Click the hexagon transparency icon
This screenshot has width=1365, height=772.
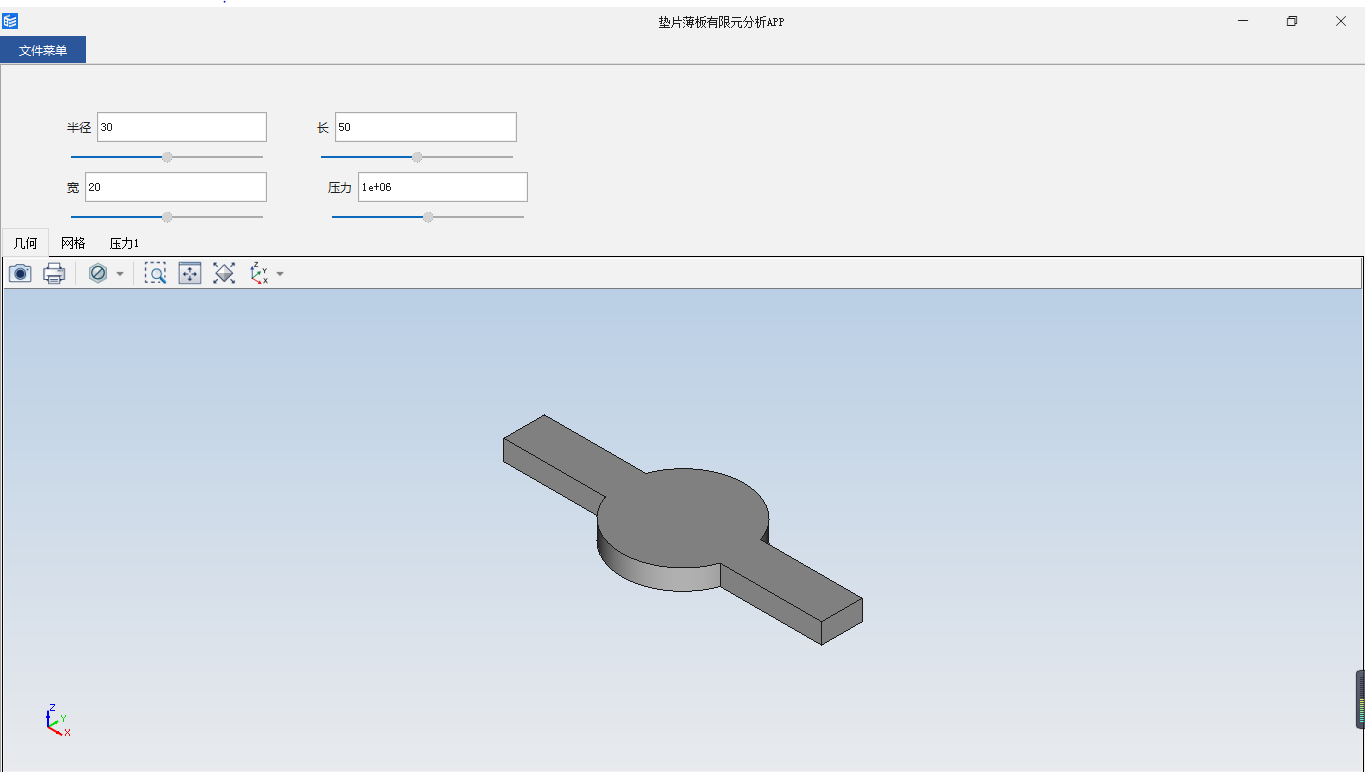pyautogui.click(x=98, y=273)
